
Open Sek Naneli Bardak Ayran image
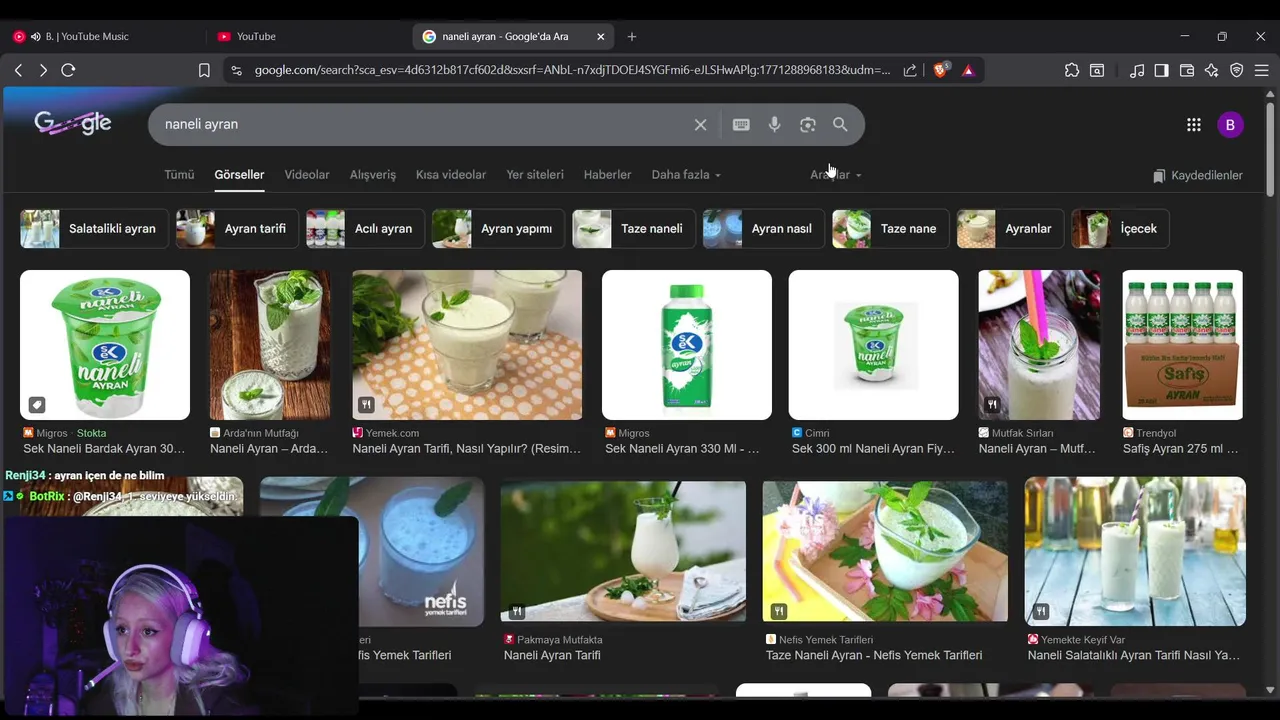(x=105, y=345)
